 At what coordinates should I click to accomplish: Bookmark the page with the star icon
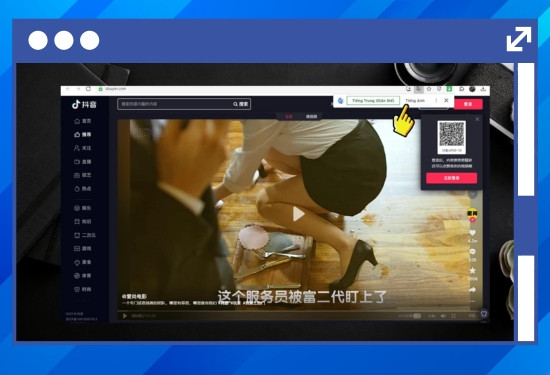[x=429, y=89]
